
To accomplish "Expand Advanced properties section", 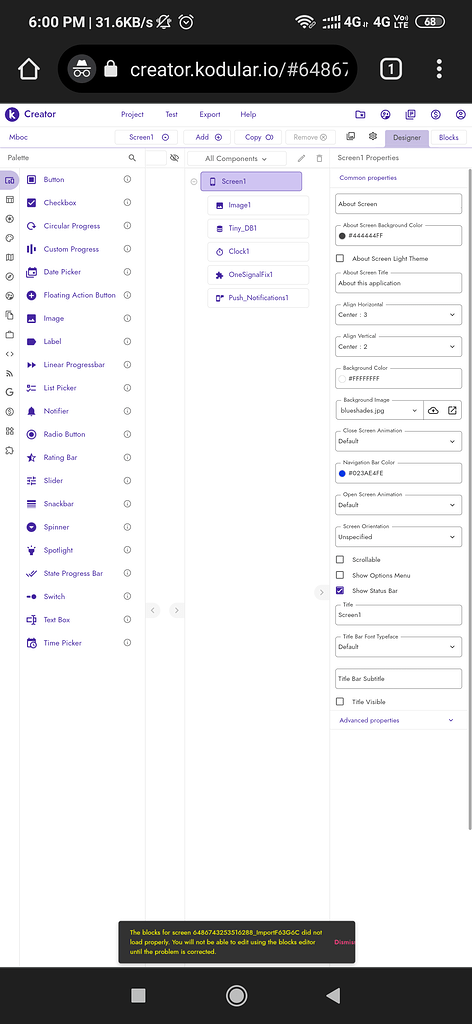I will [398, 720].
